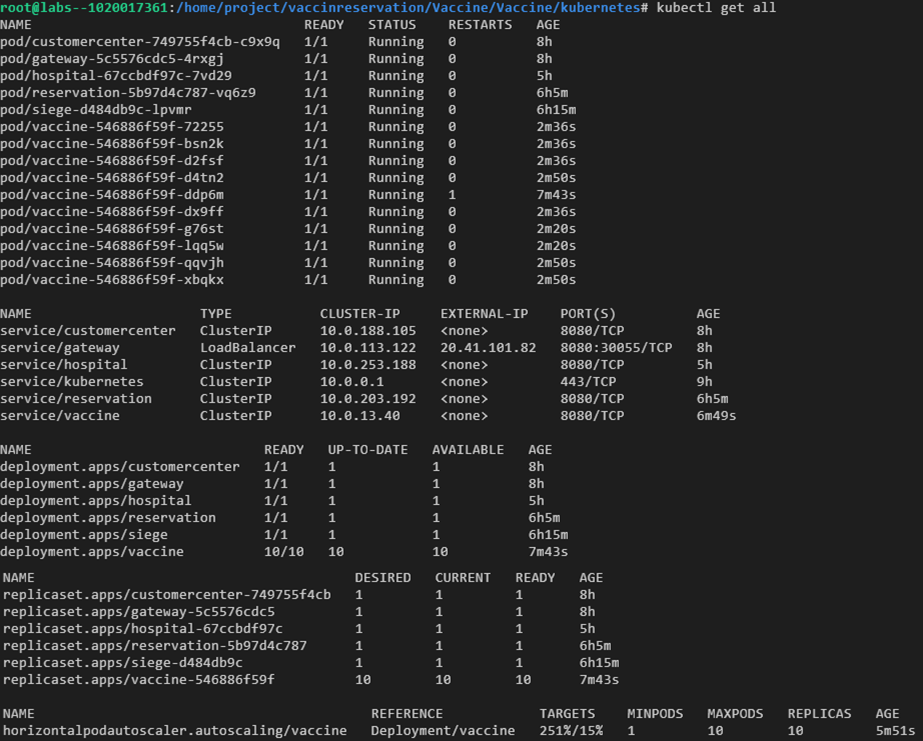Screen dimensions: 923x741
Task: Click deployment.apps/reservation name
Action: point(108,518)
